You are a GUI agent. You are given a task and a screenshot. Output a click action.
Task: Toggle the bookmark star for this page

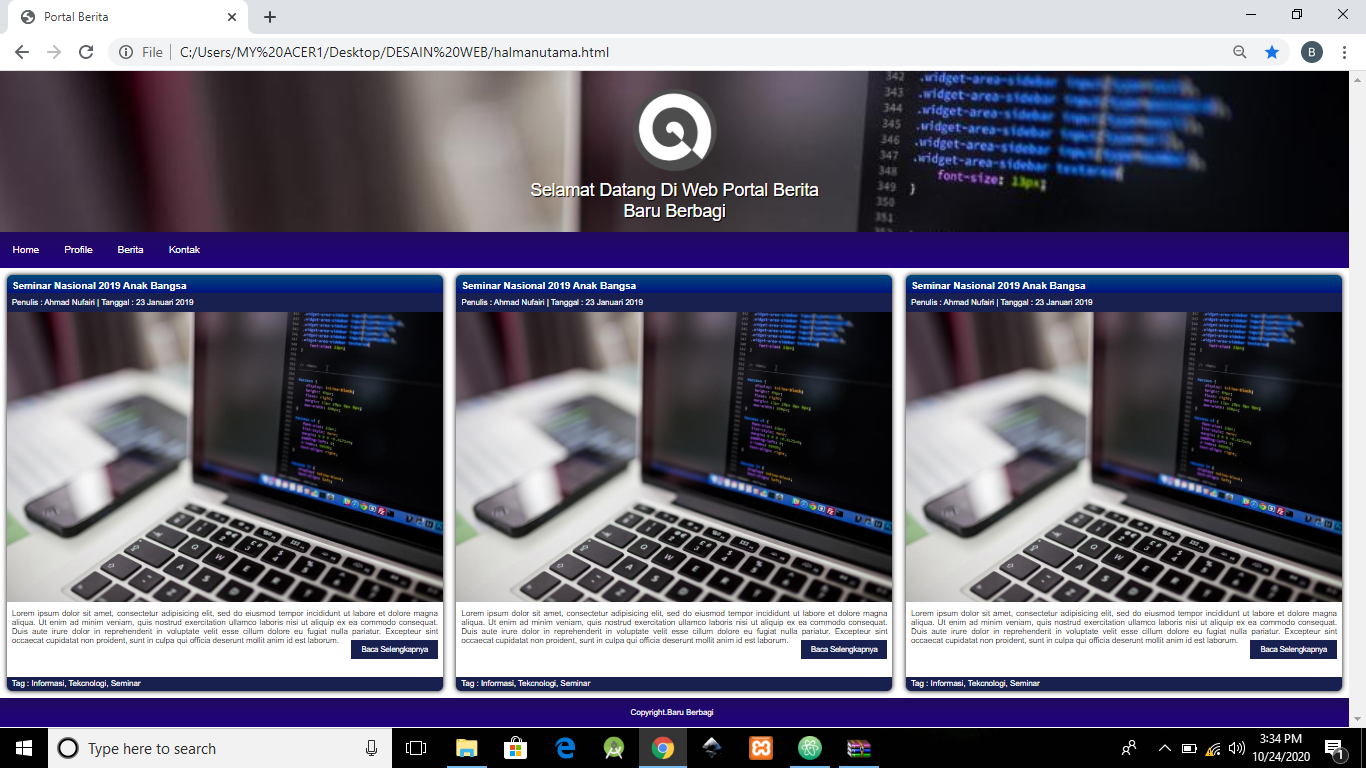click(x=1271, y=52)
